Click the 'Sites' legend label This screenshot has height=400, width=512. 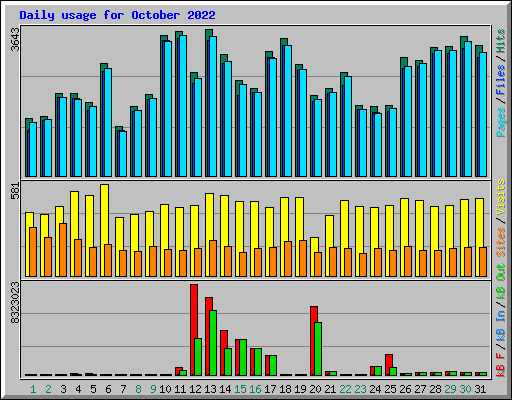click(501, 242)
